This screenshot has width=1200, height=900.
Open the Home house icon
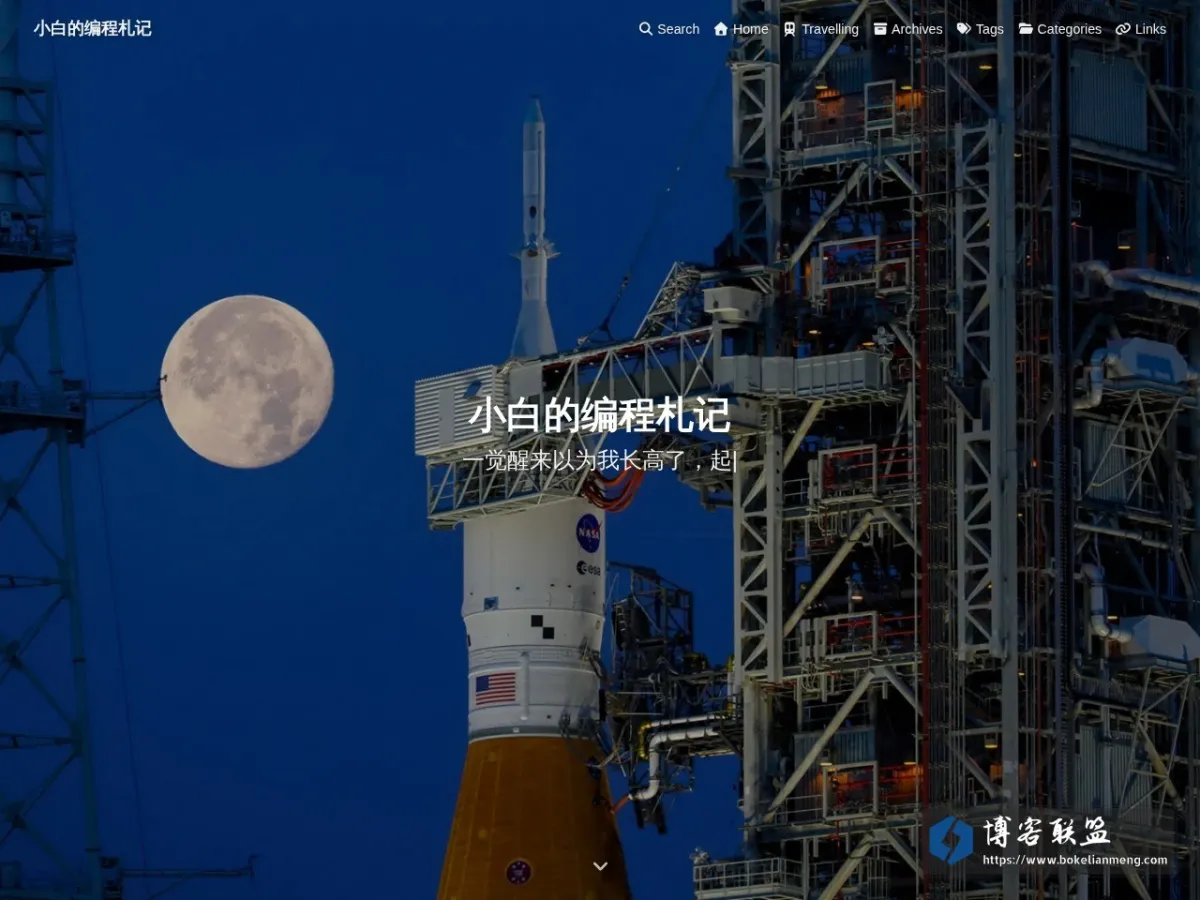coord(721,29)
